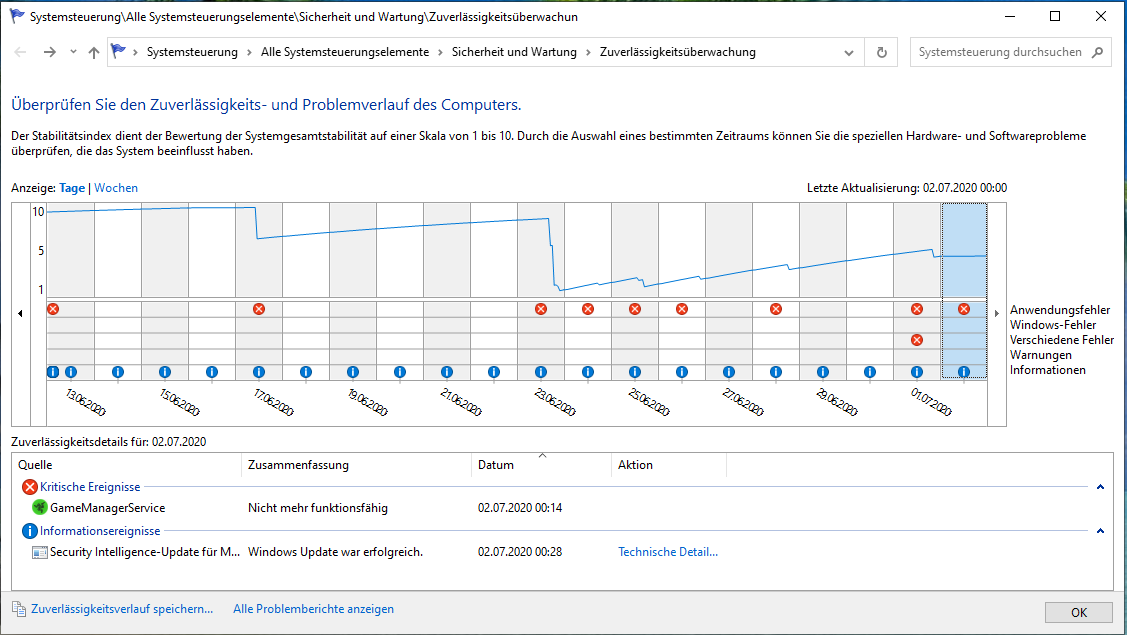Screen dimensions: 1127x635
Task: Move the chart to earlier dates with the left arrow
Action: [x=20, y=314]
